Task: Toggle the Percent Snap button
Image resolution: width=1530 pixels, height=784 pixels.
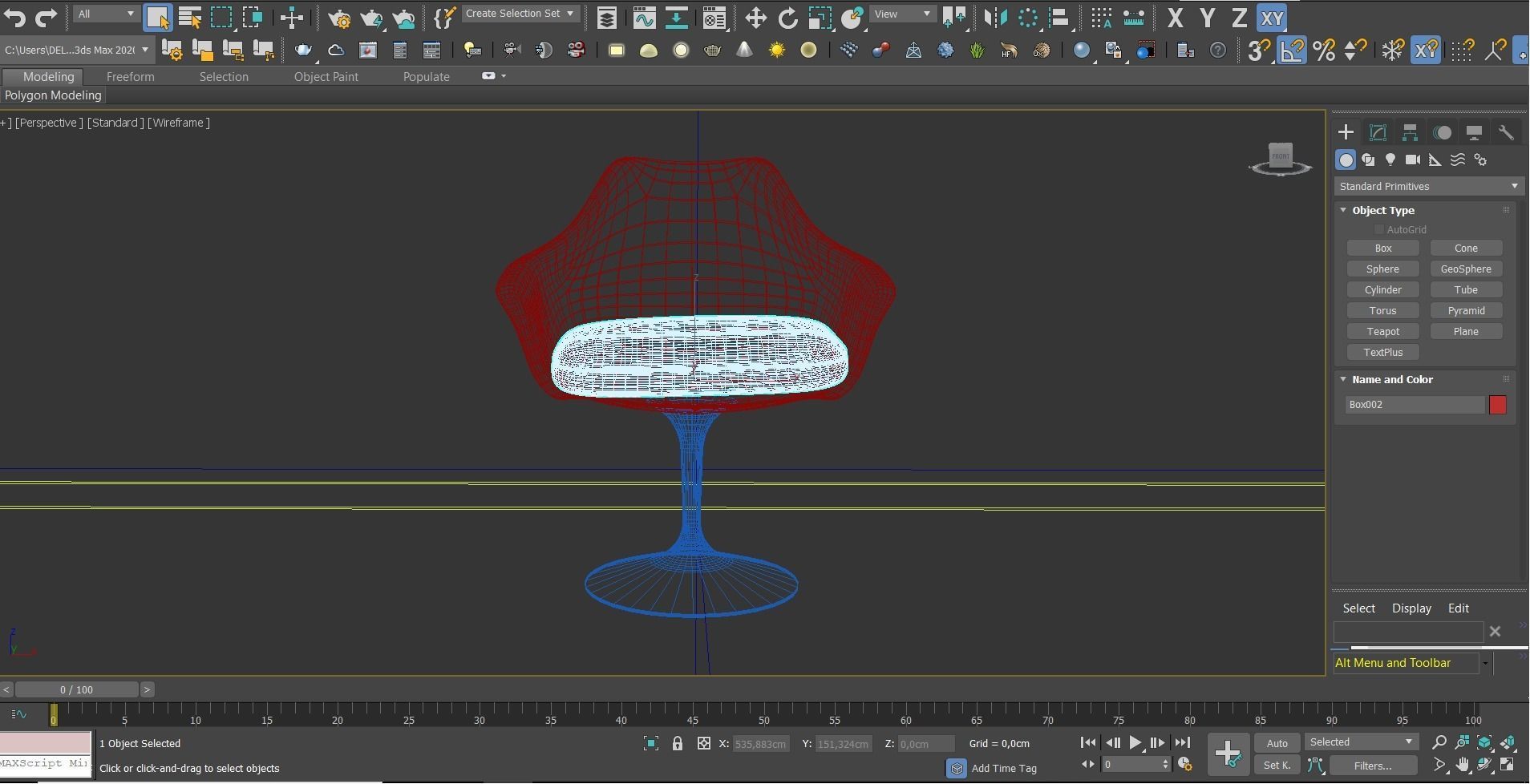Action: pos(1324,50)
